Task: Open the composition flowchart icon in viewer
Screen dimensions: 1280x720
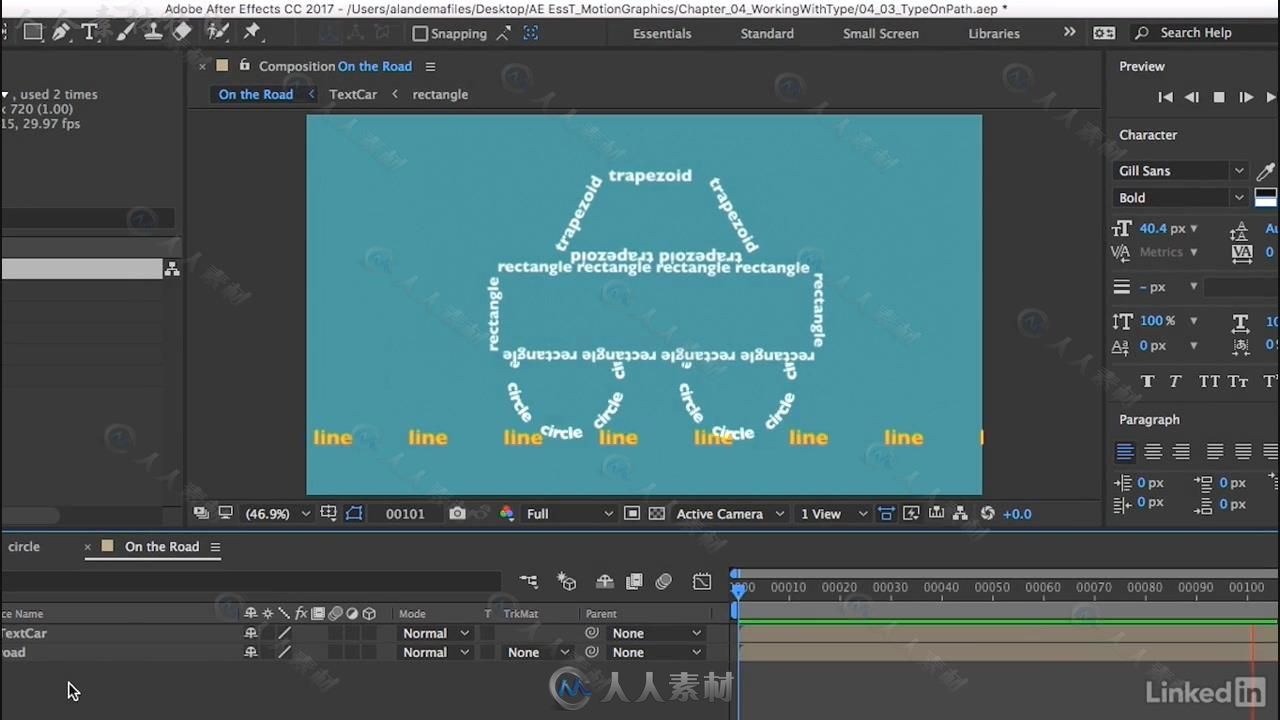Action: point(960,513)
